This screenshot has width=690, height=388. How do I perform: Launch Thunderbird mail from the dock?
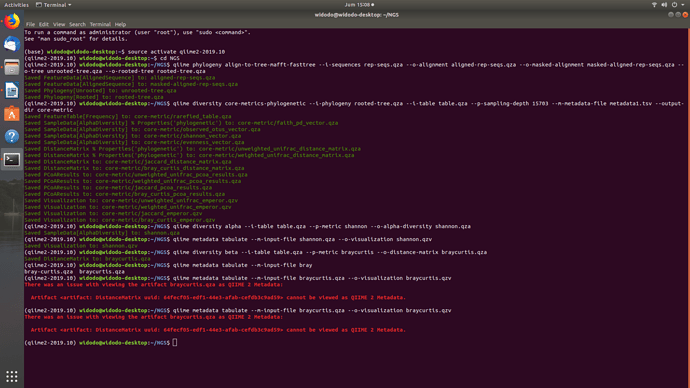pyautogui.click(x=12, y=44)
